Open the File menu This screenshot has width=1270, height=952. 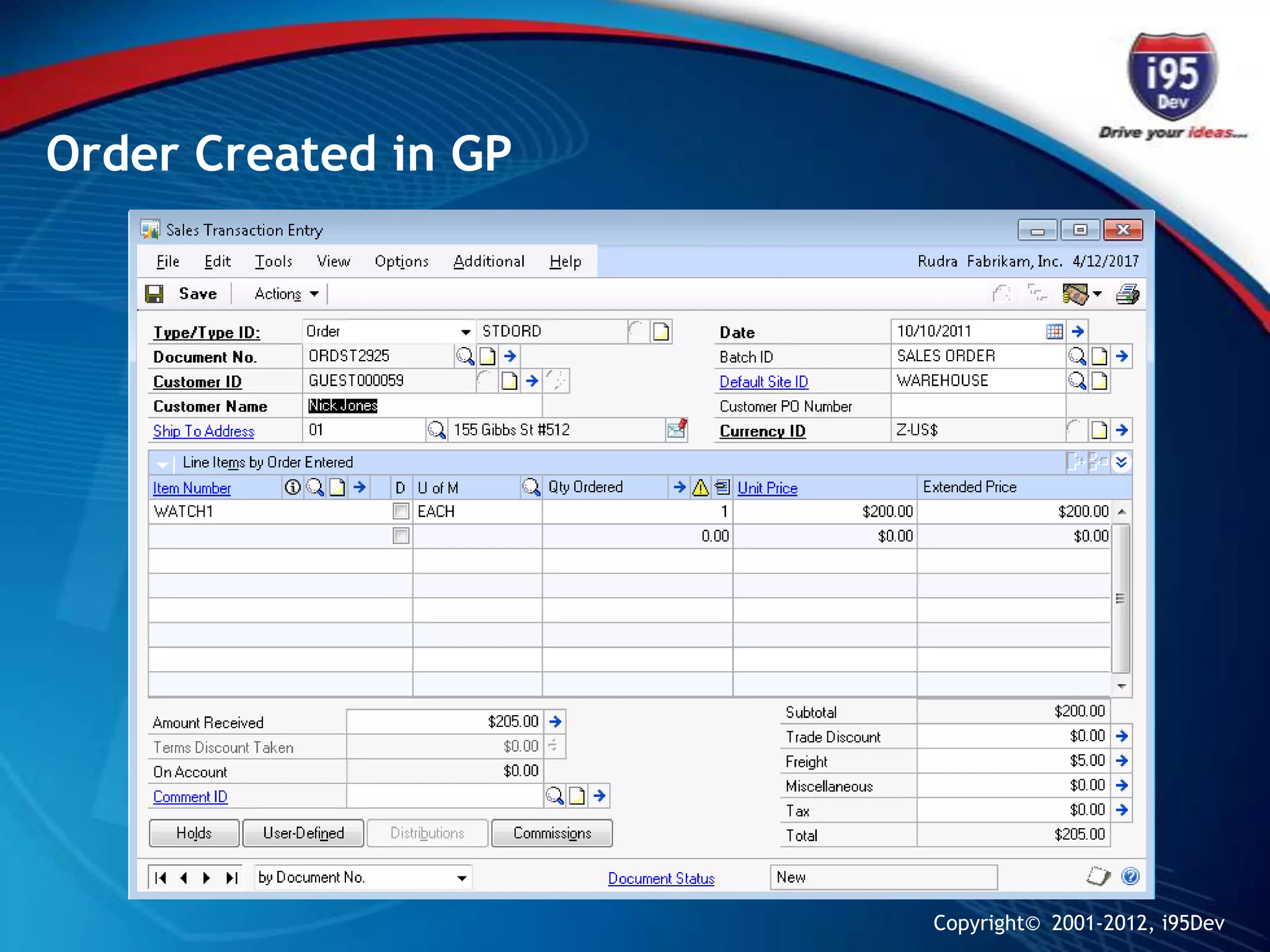click(167, 262)
